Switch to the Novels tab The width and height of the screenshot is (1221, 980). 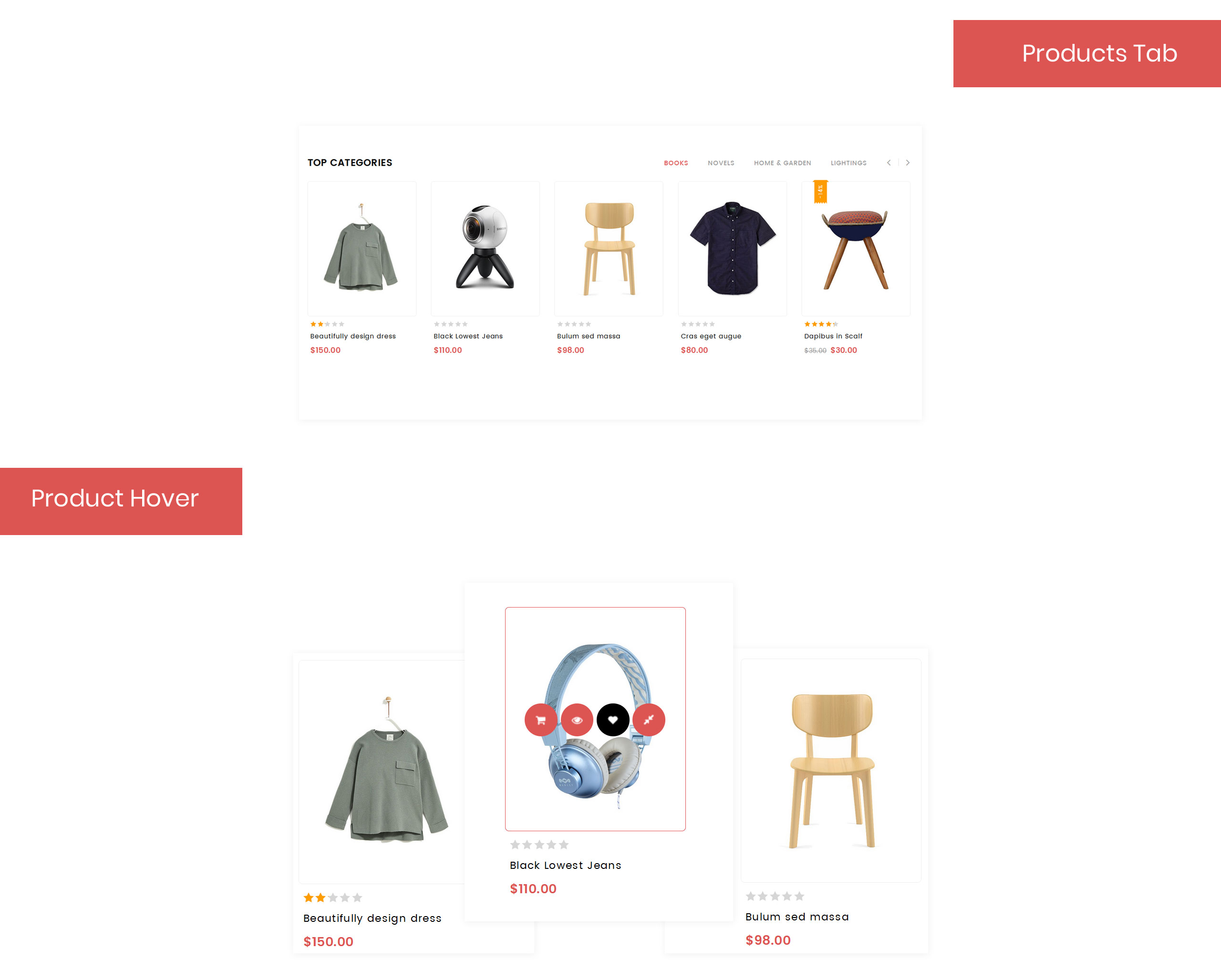(x=721, y=163)
